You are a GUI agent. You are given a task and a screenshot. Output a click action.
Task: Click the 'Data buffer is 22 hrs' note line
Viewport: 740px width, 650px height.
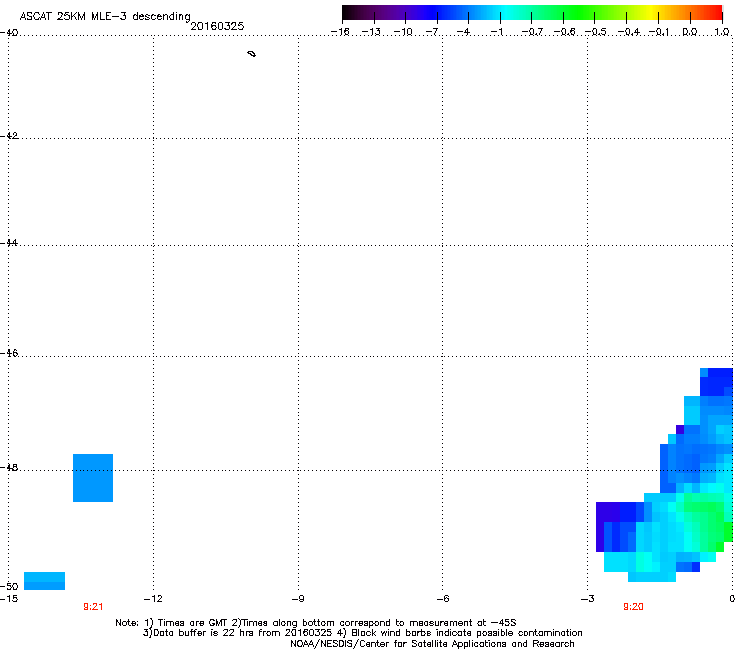(362, 633)
